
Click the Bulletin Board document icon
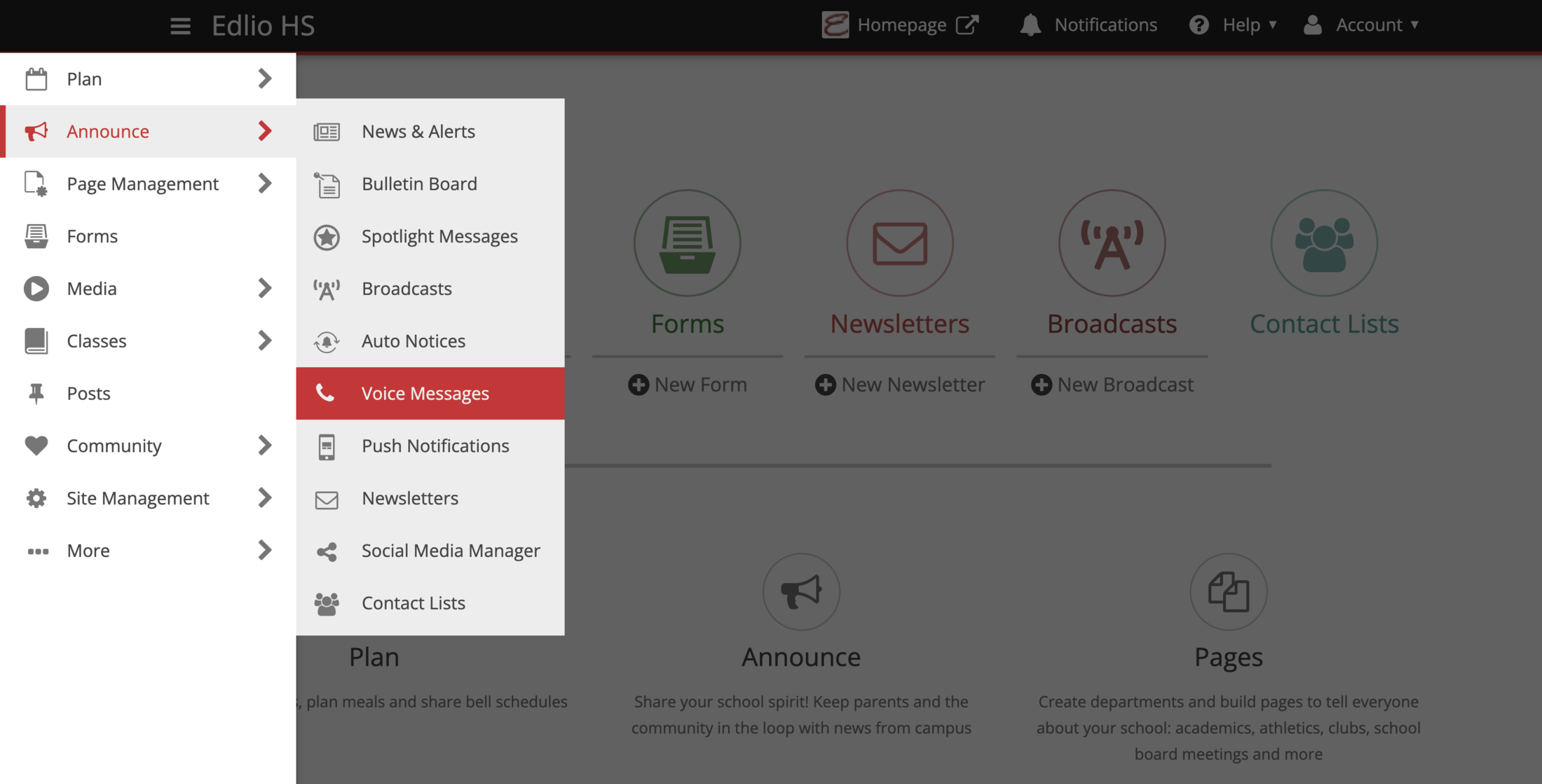pos(327,185)
